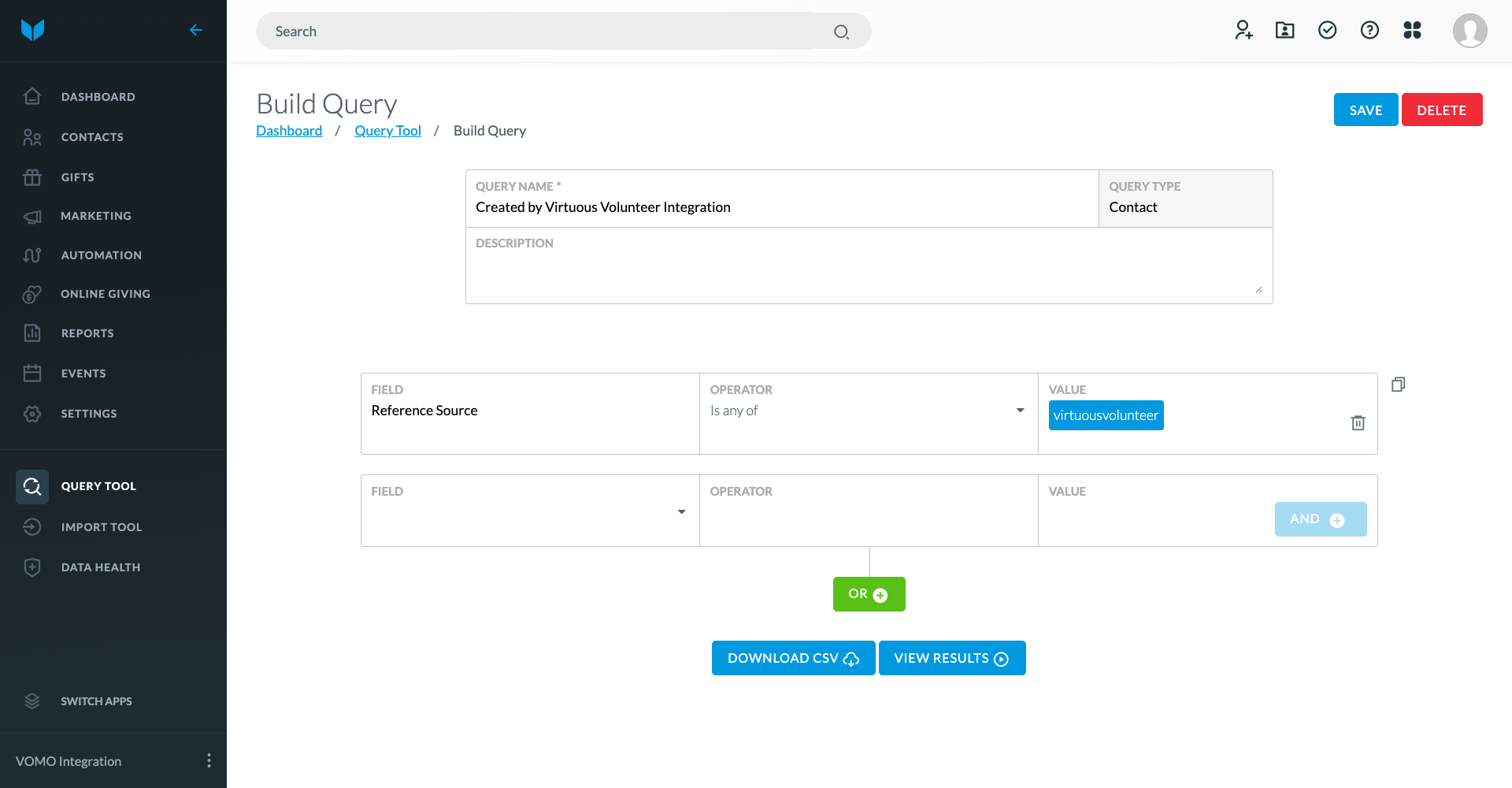
Task: Follow the Query Tool breadcrumb link
Action: [387, 131]
